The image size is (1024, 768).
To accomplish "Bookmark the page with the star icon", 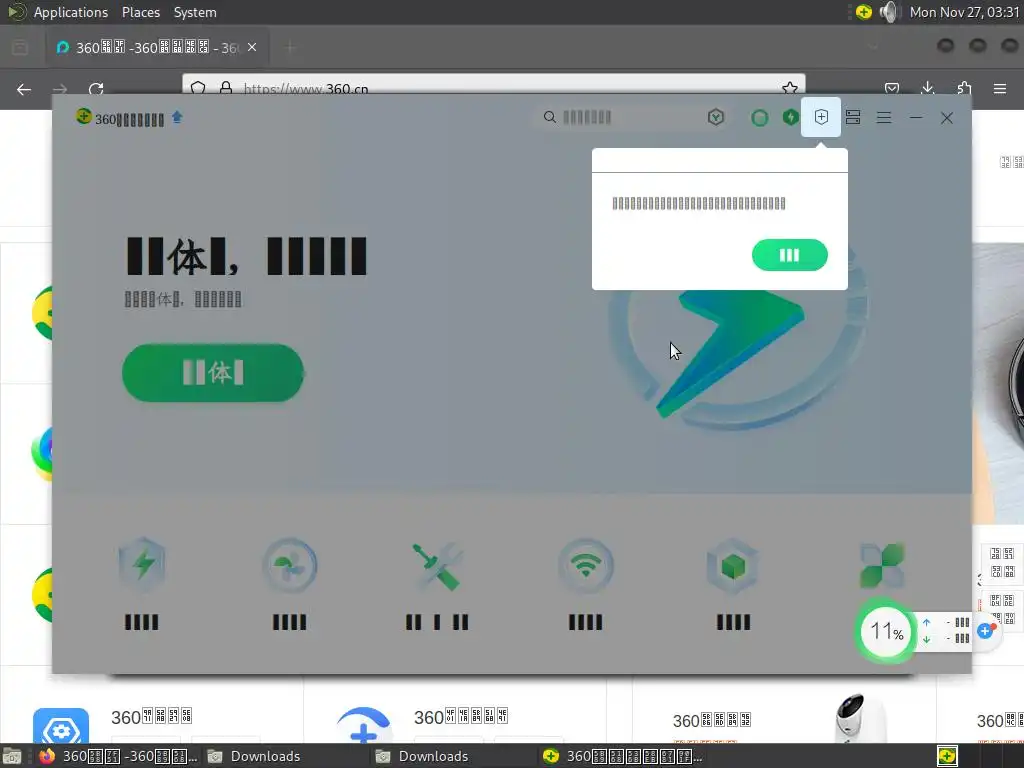I will 790,88.
